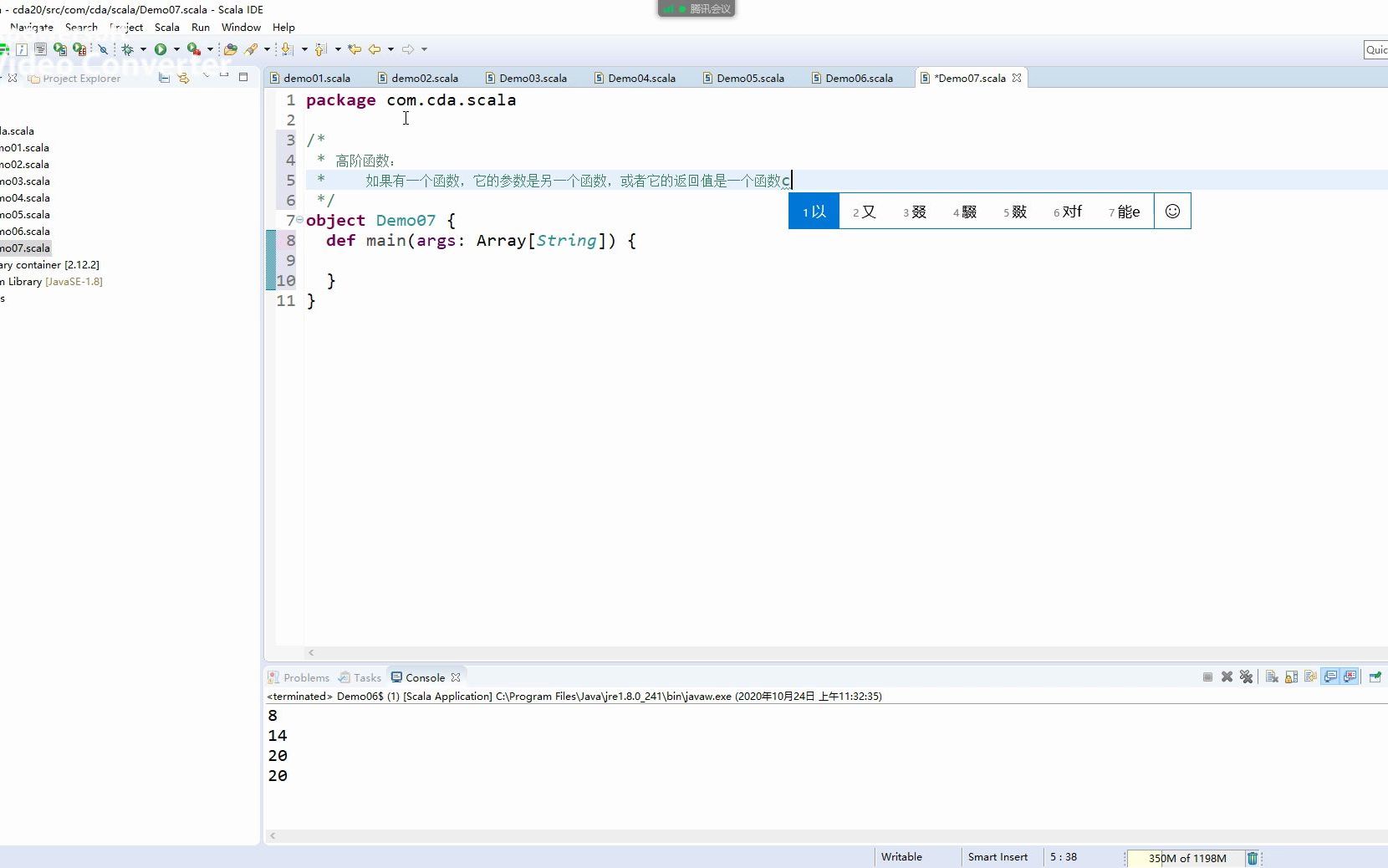Open Project Explorer View Menu chevron
Image resolution: width=1388 pixels, height=868 pixels.
(x=206, y=77)
